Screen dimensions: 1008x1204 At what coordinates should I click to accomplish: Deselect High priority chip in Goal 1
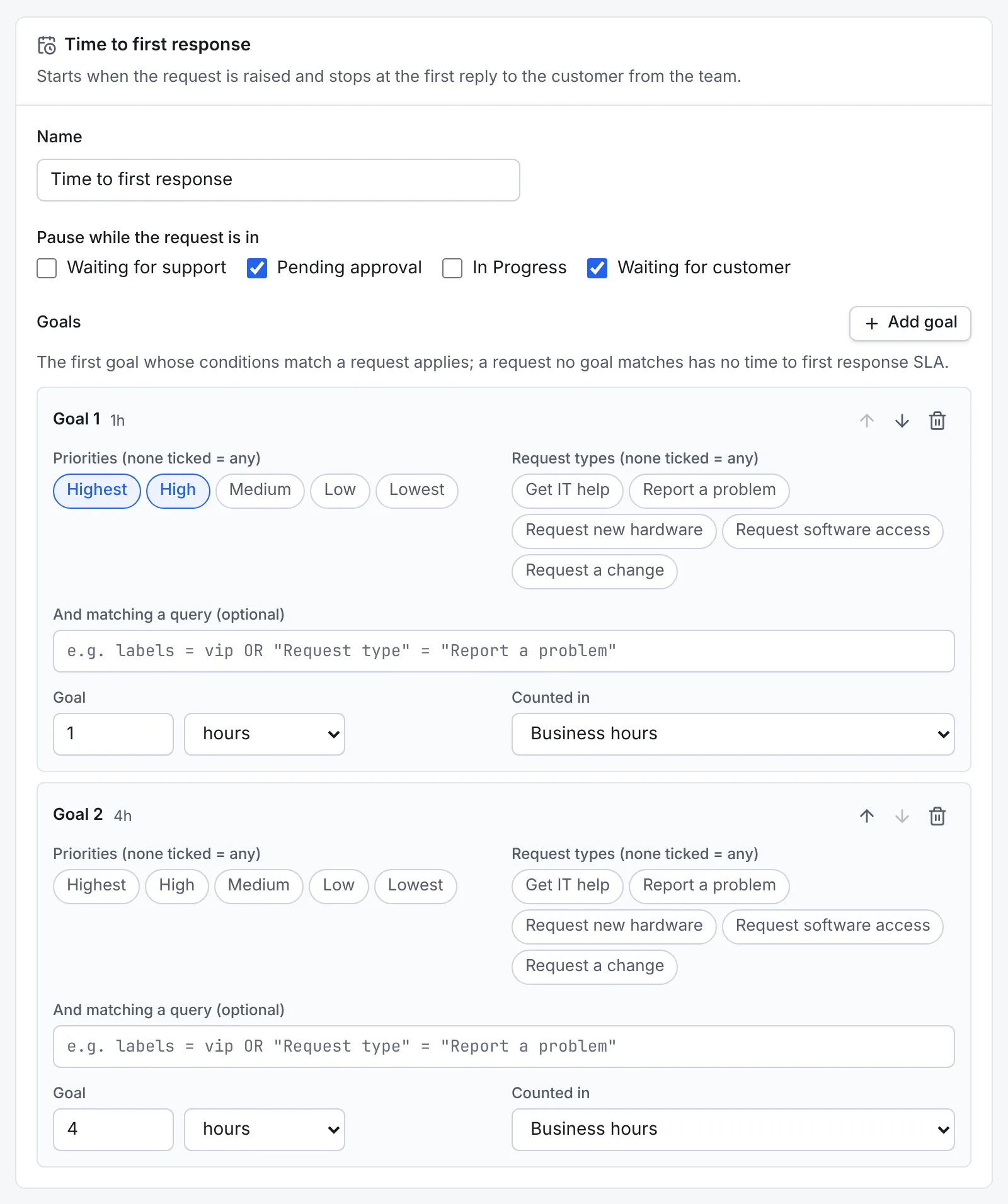(x=178, y=491)
